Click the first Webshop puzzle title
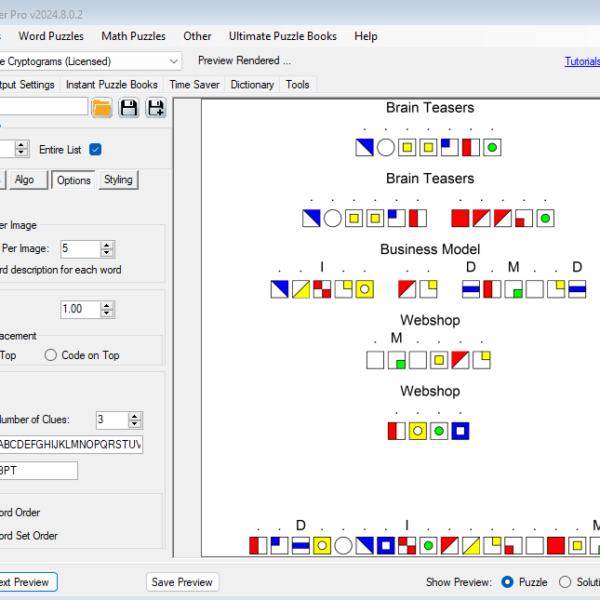 click(430, 320)
